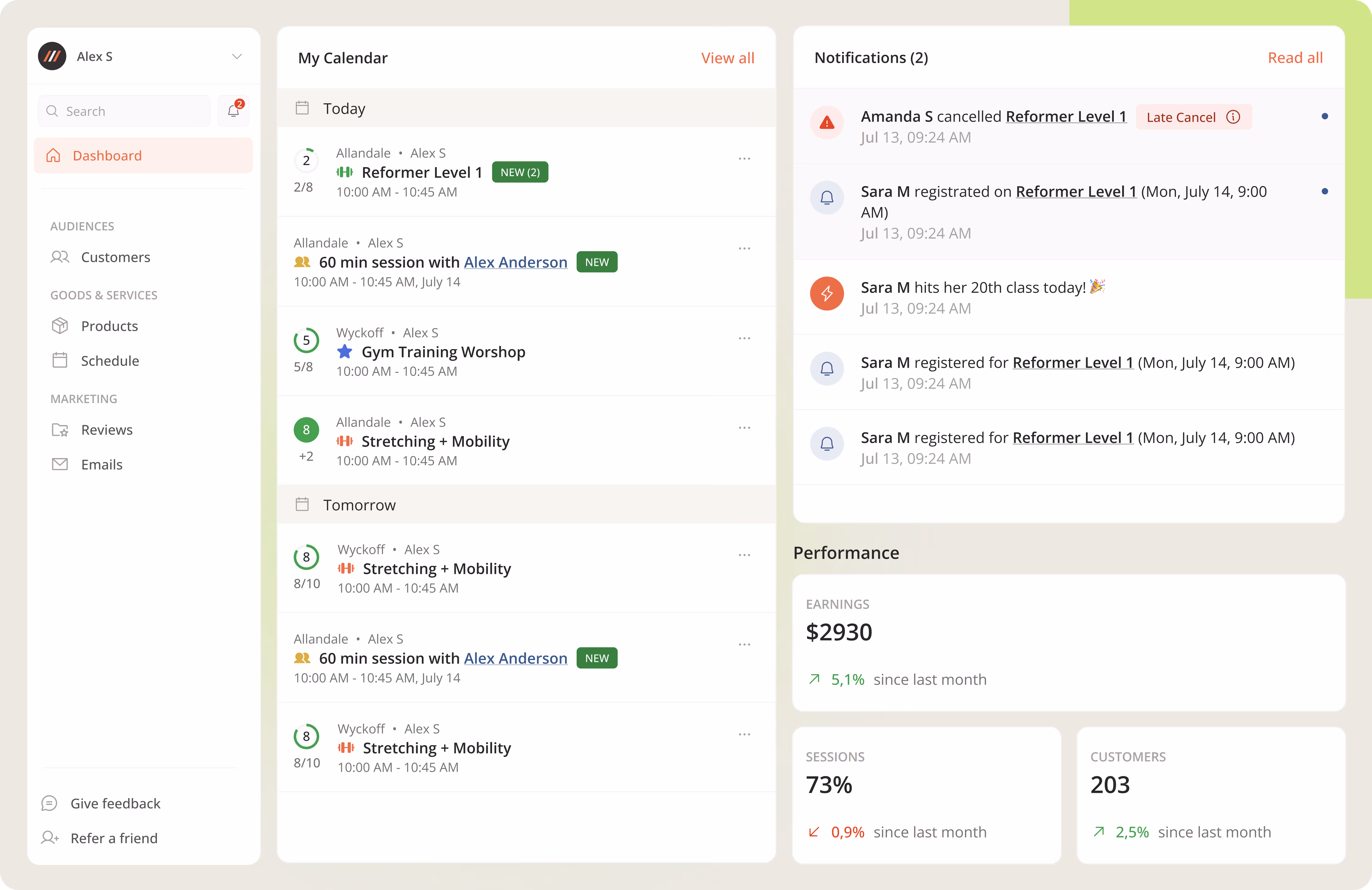Click the red down arrow on Sessions trend
This screenshot has height=890, width=1372.
(814, 832)
